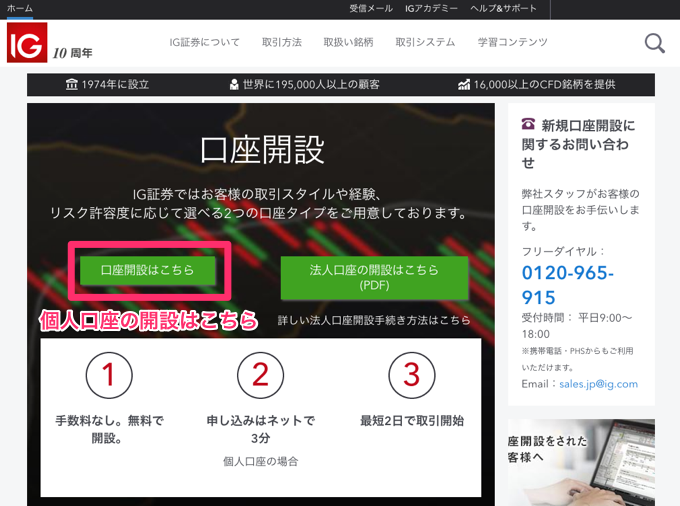Click the IG logo

(27, 42)
